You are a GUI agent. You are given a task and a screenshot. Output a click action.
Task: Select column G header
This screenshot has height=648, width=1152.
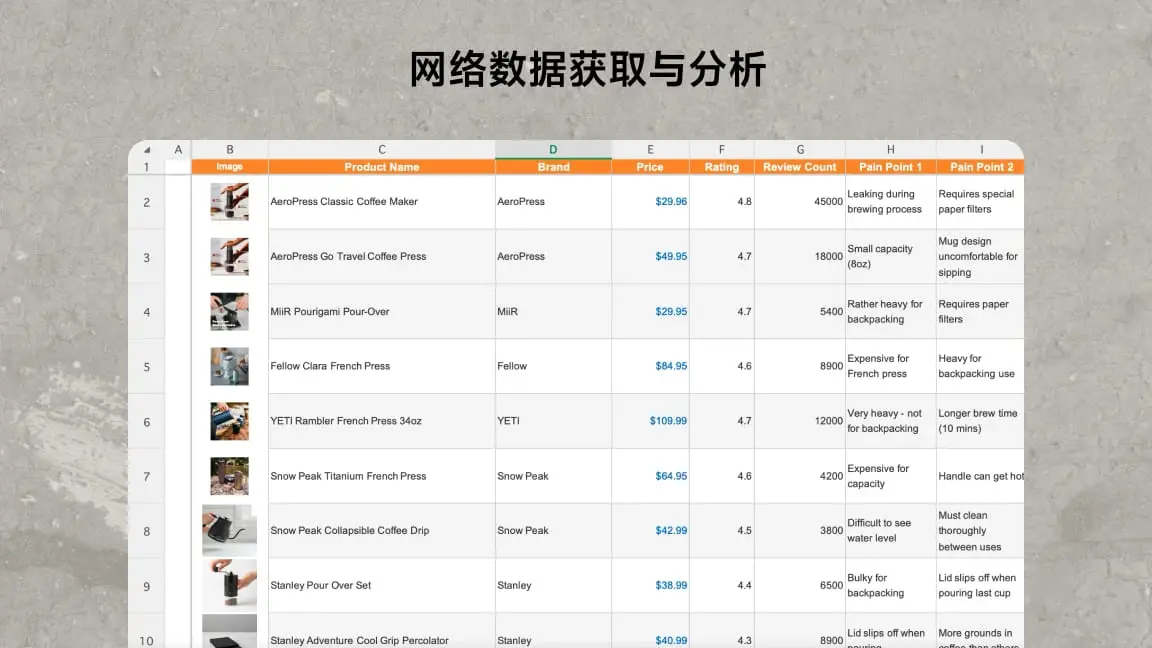point(800,149)
